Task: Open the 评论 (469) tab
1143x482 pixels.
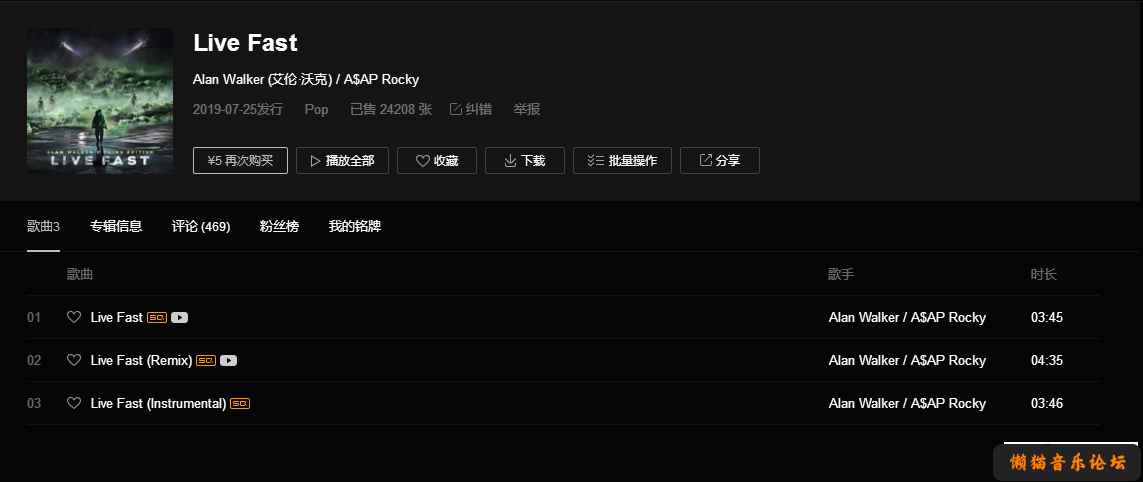Action: coord(201,226)
